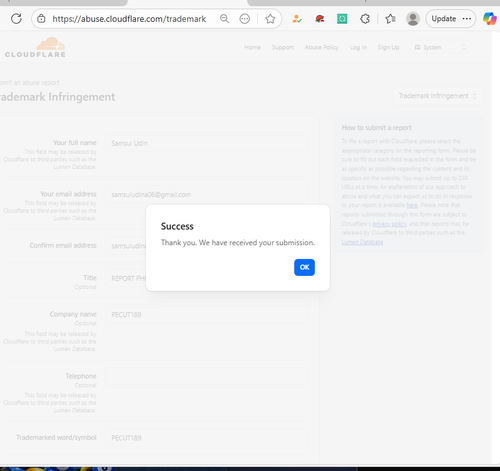Click the Sign Up link

[389, 47]
